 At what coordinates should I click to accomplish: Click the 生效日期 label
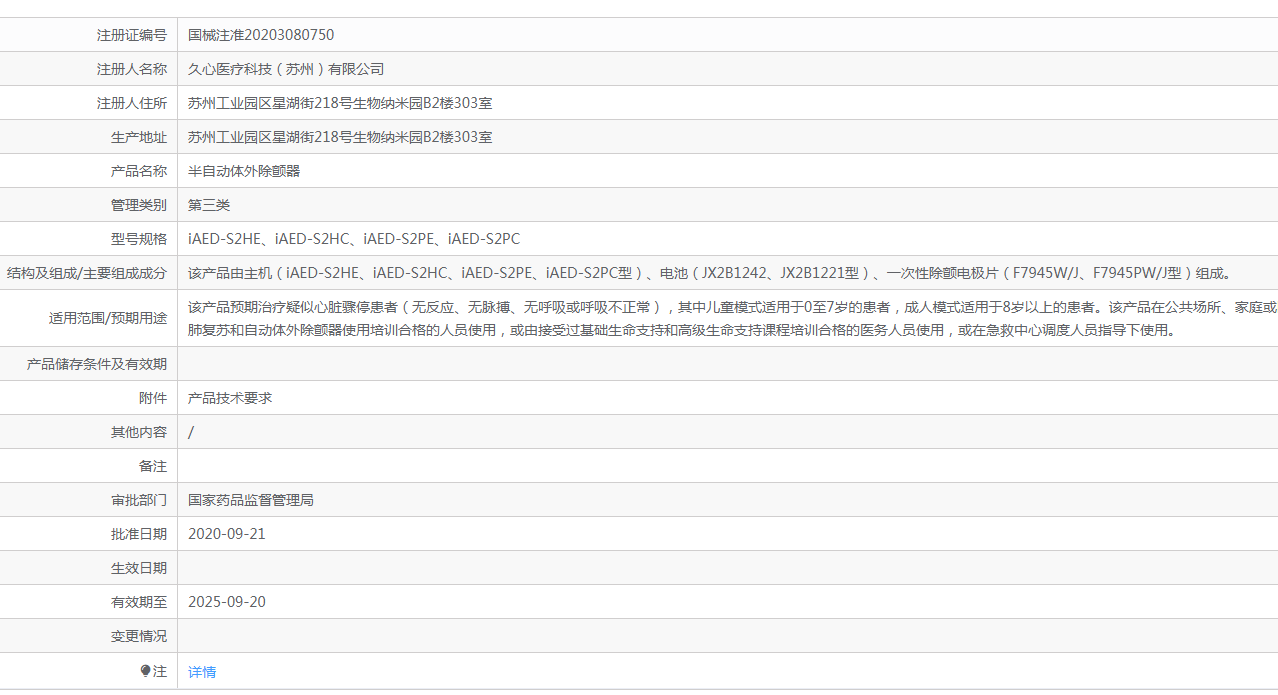click(x=139, y=568)
